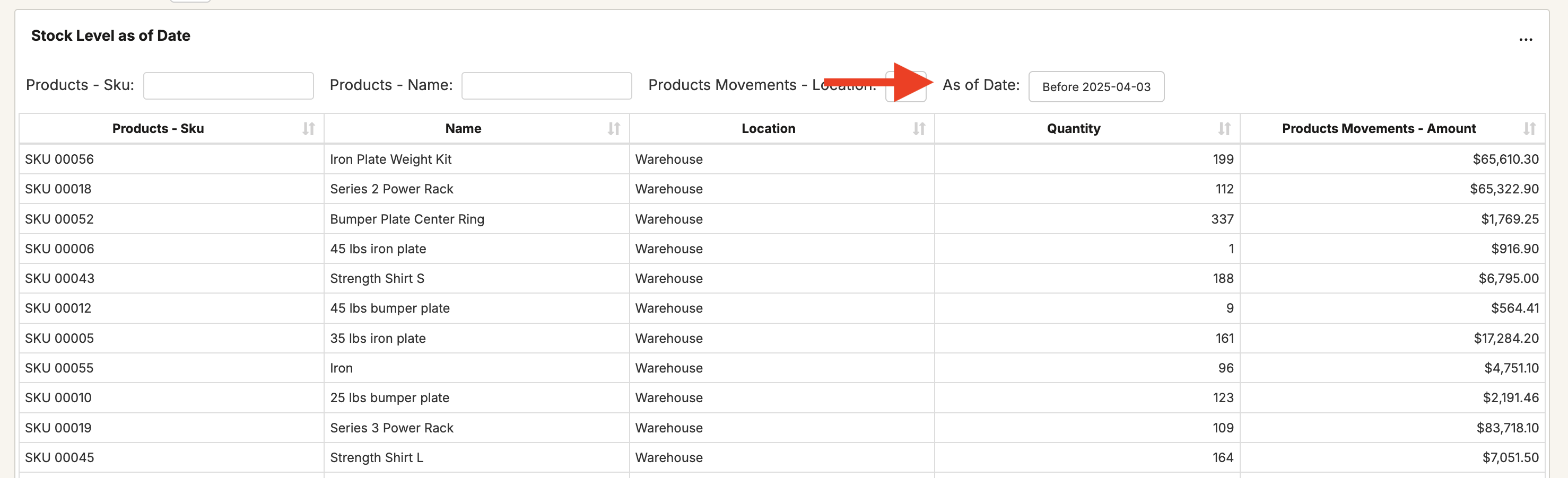Viewport: 1568px width, 478px height.
Task: Sort the Quantity column
Action: point(1225,128)
